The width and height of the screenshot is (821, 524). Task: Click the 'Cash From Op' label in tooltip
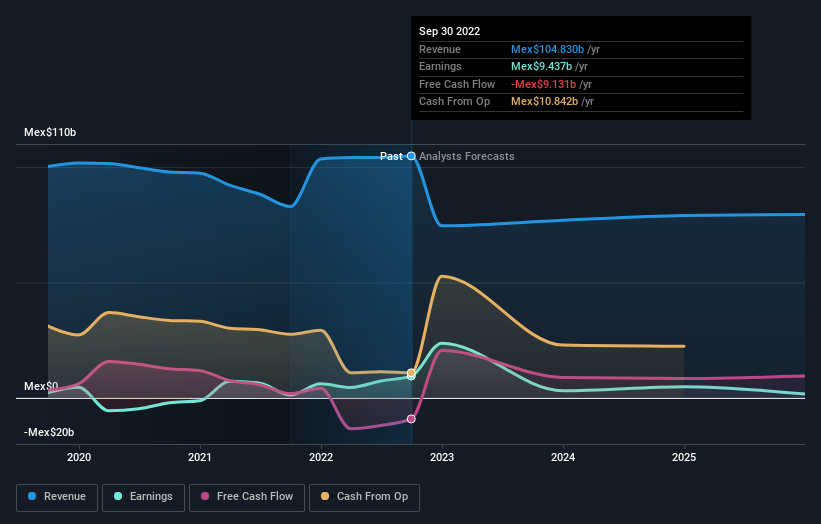tap(454, 102)
